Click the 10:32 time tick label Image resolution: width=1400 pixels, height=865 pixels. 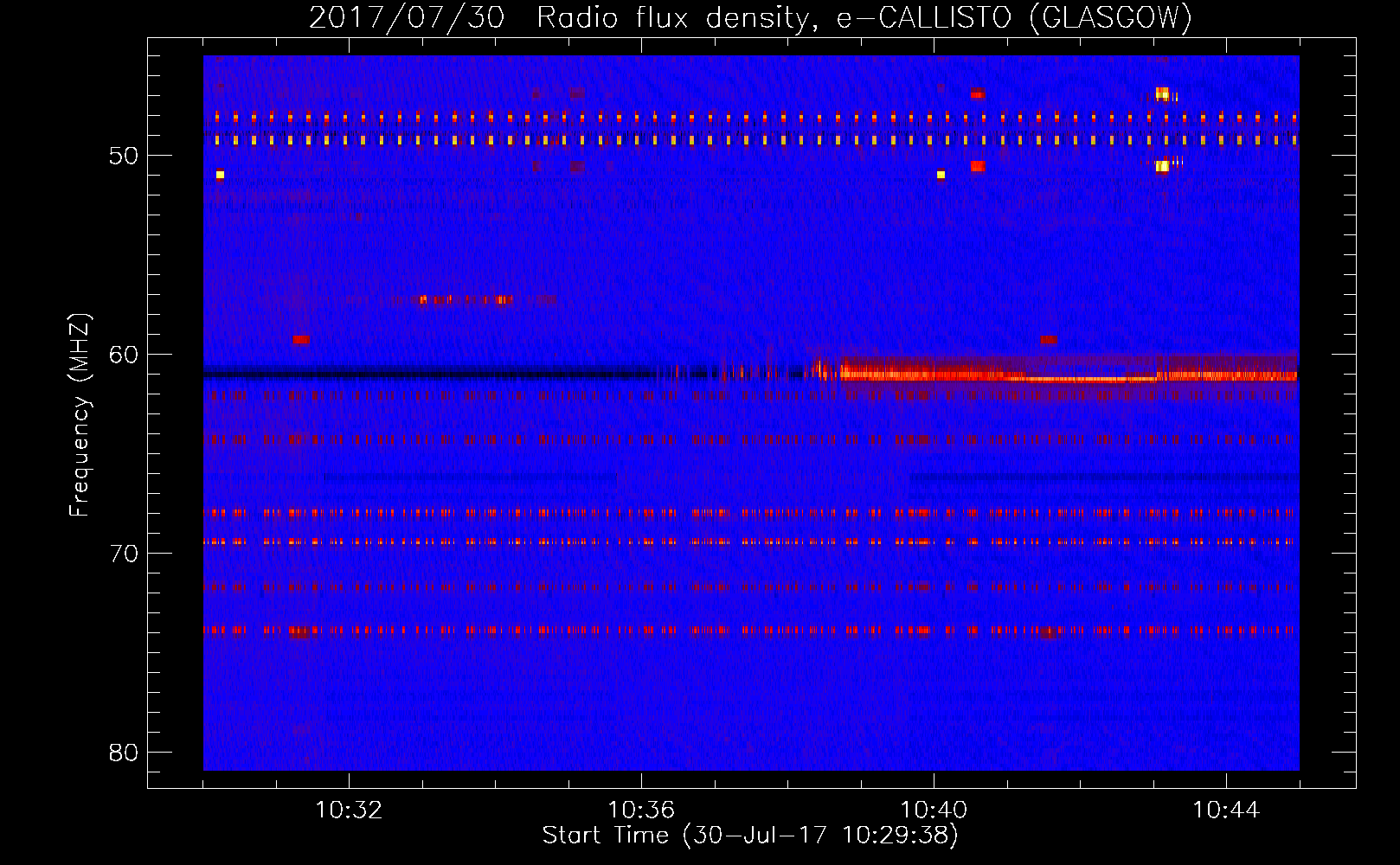(x=349, y=810)
